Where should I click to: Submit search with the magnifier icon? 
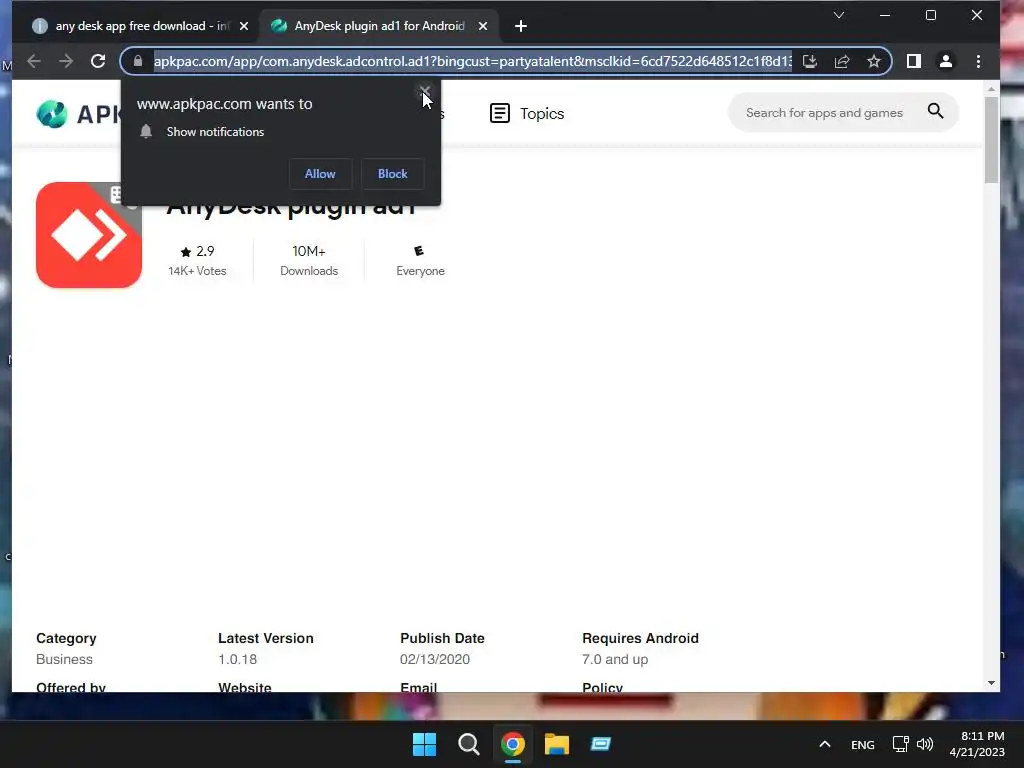coord(936,112)
